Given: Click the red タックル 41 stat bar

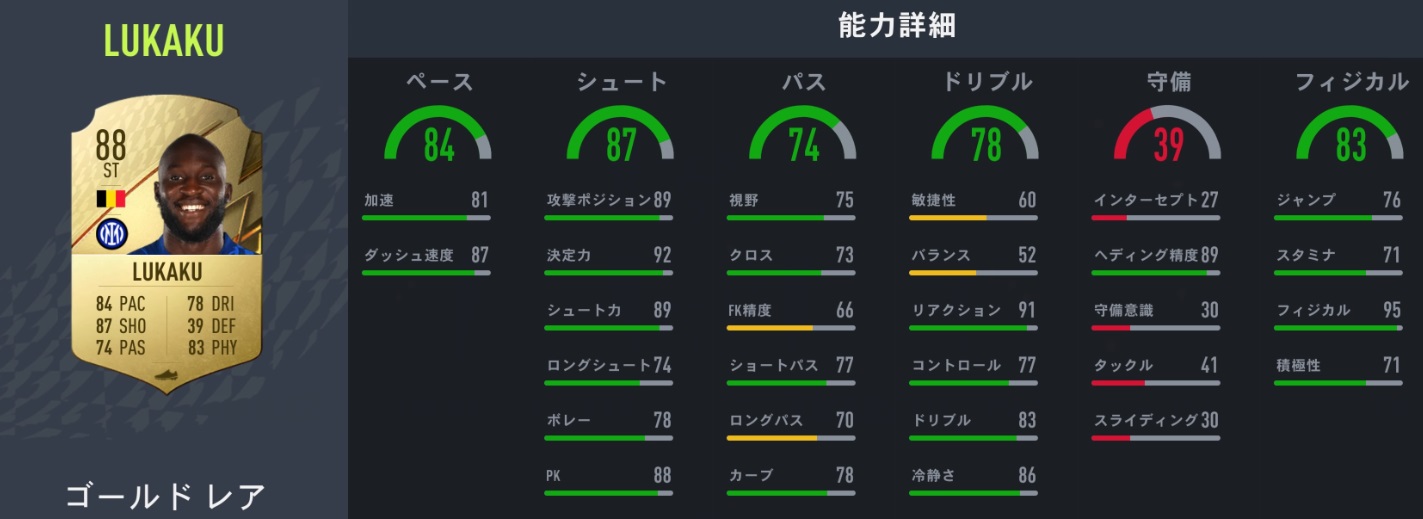Looking at the screenshot, I should [1156, 382].
